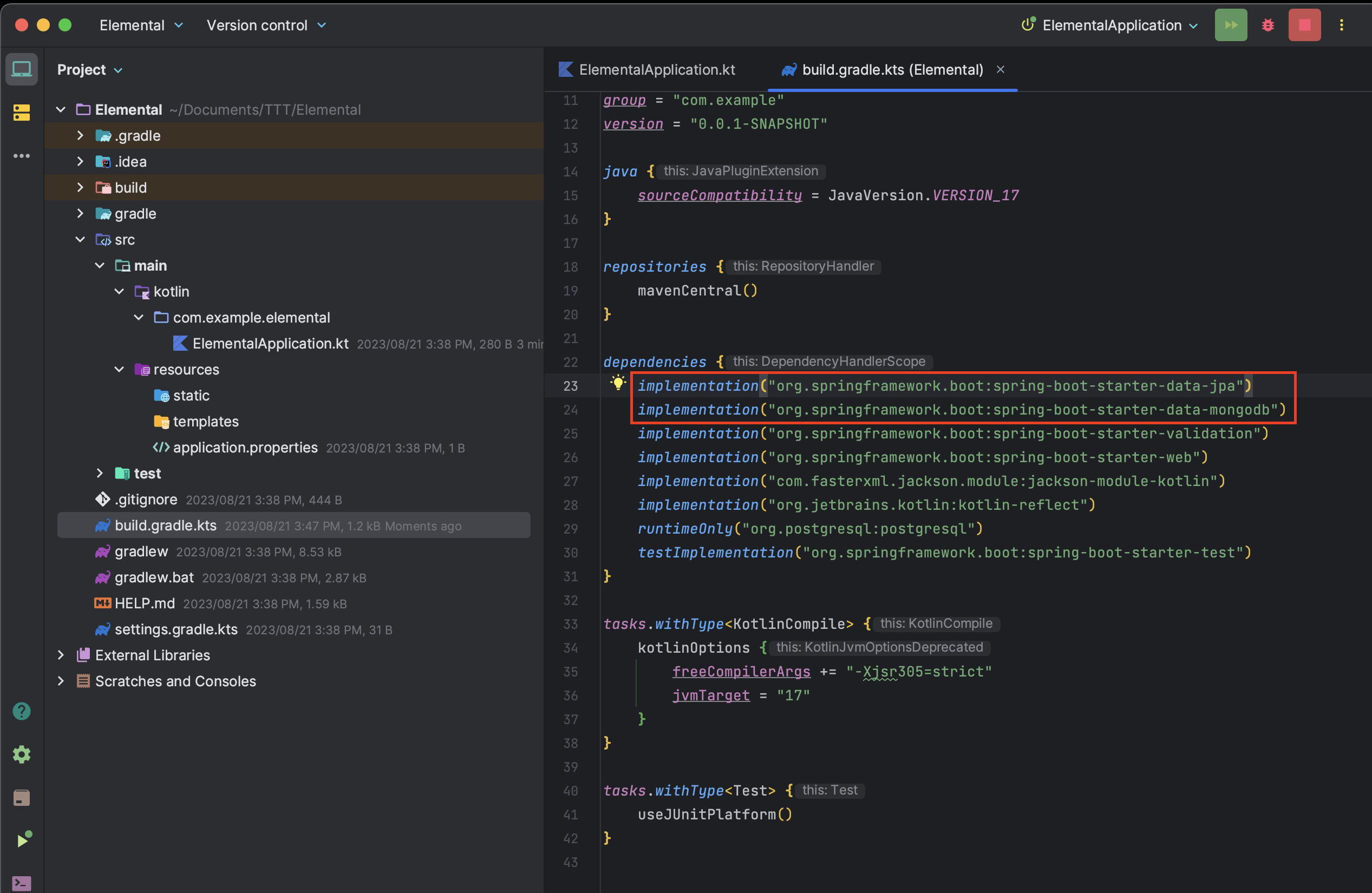Screen dimensions: 1372x893
Task: Open the Project view selector dropdown
Action: [89, 70]
